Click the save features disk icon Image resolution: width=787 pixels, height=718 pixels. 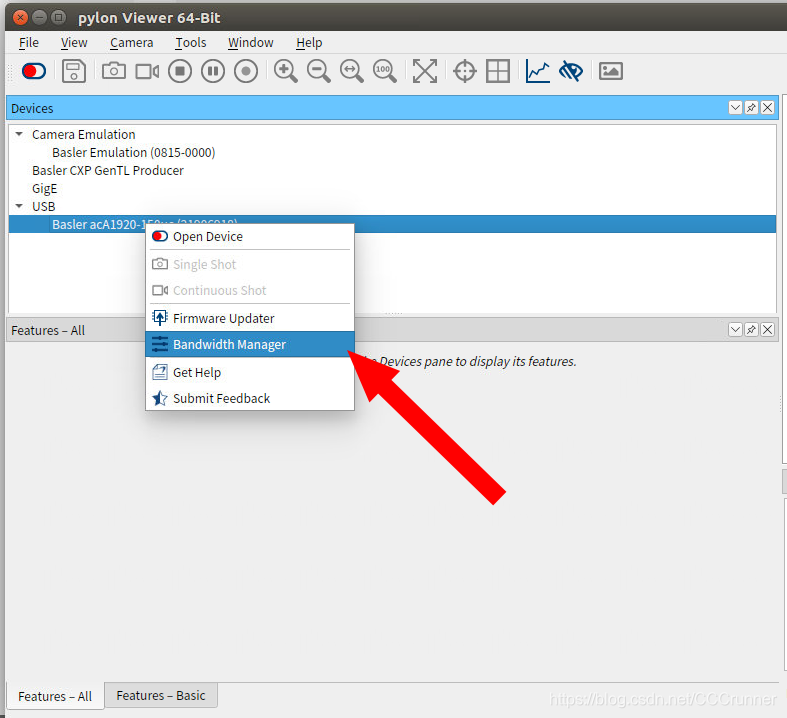[74, 71]
